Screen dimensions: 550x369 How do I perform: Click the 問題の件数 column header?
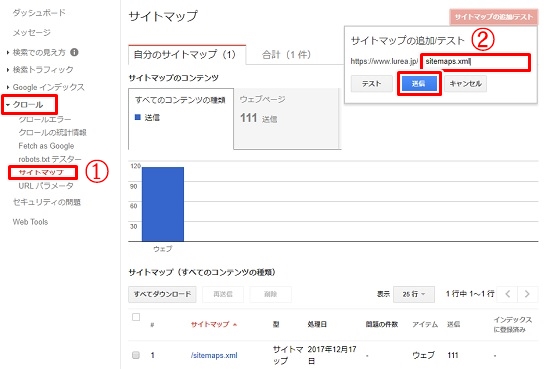point(382,324)
